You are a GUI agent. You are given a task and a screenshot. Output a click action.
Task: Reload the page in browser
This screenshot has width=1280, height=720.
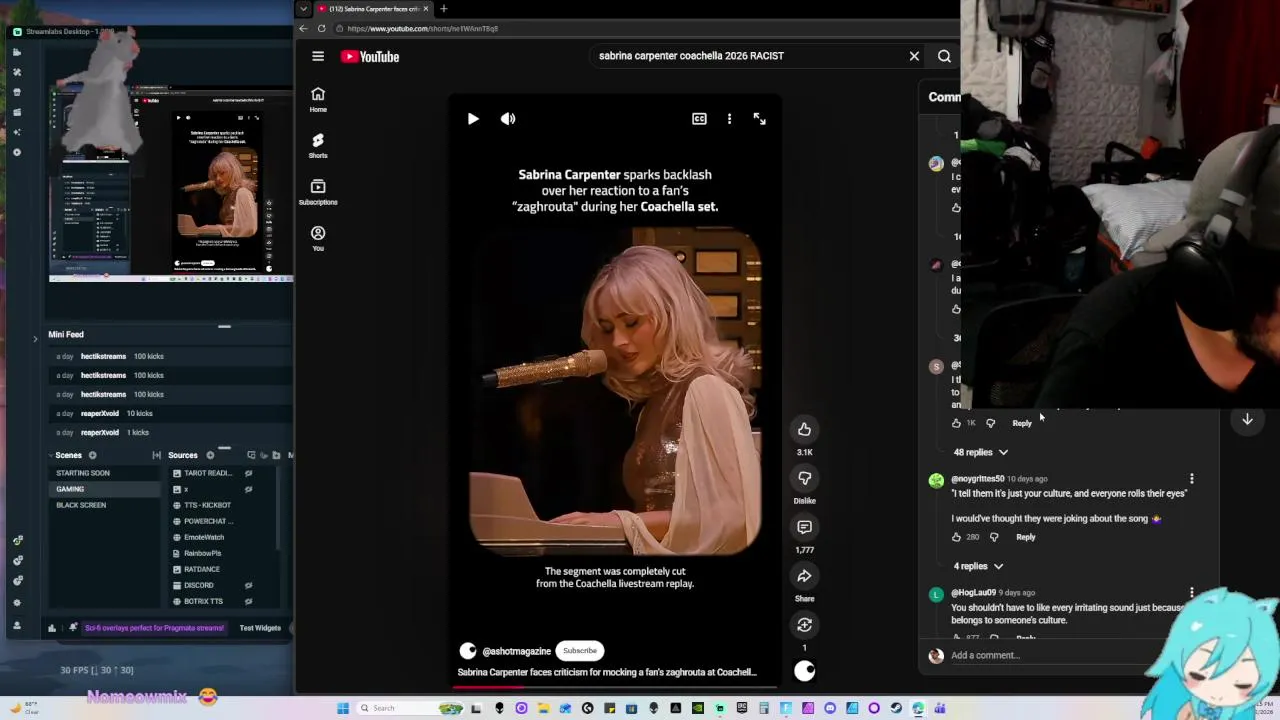(321, 28)
